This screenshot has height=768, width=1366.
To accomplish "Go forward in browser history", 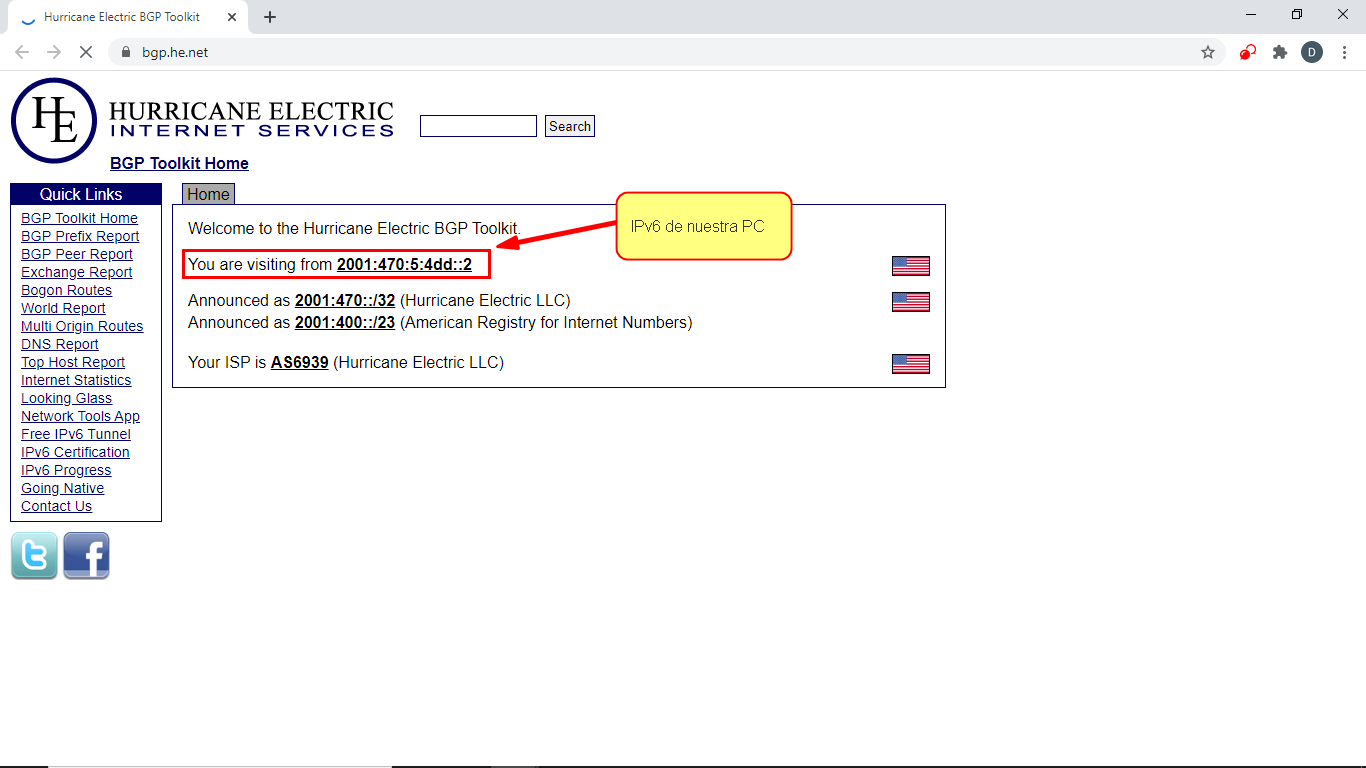I will [x=54, y=52].
